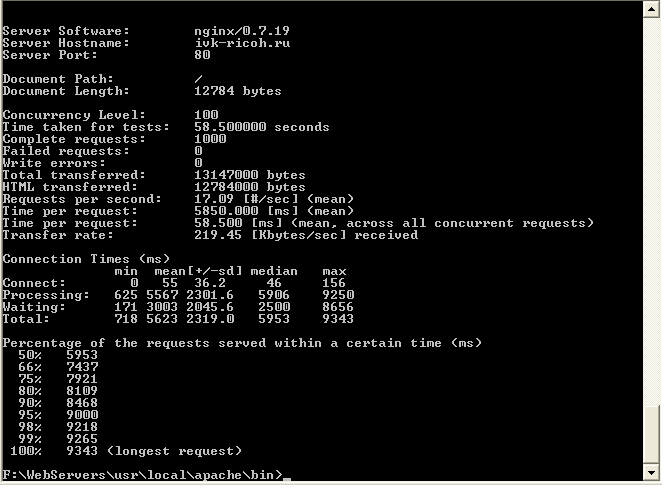662x485 pixels.
Task: Click the Concurrency Level value 100
Action: pyautogui.click(x=206, y=115)
